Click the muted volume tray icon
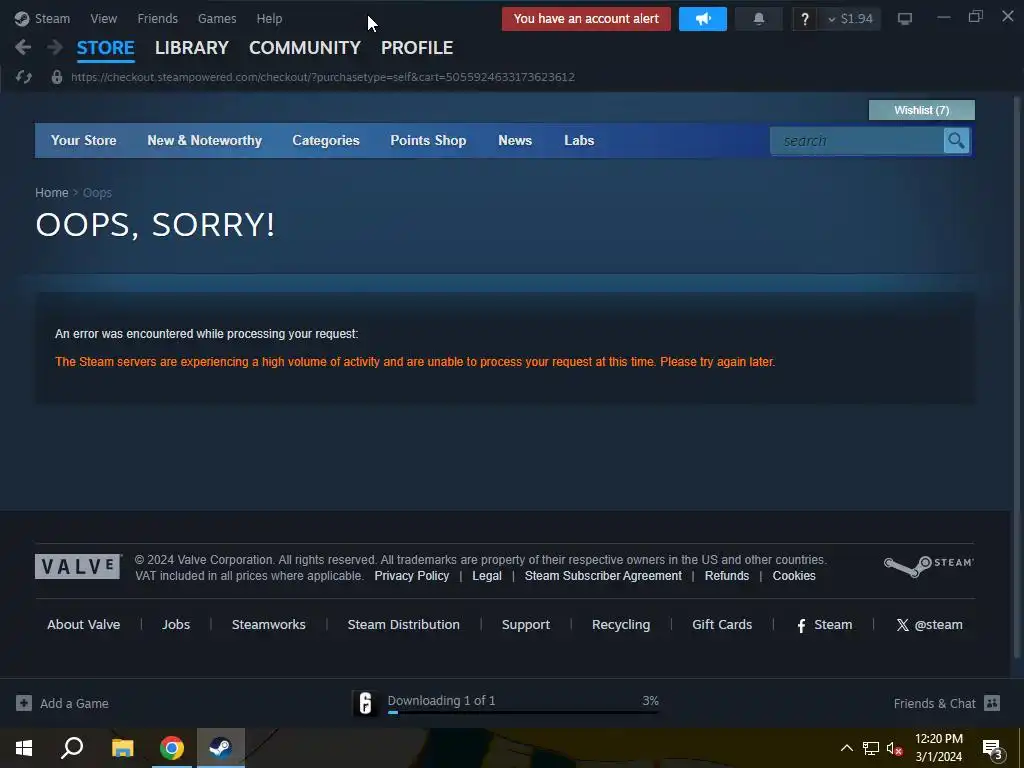 [894, 748]
